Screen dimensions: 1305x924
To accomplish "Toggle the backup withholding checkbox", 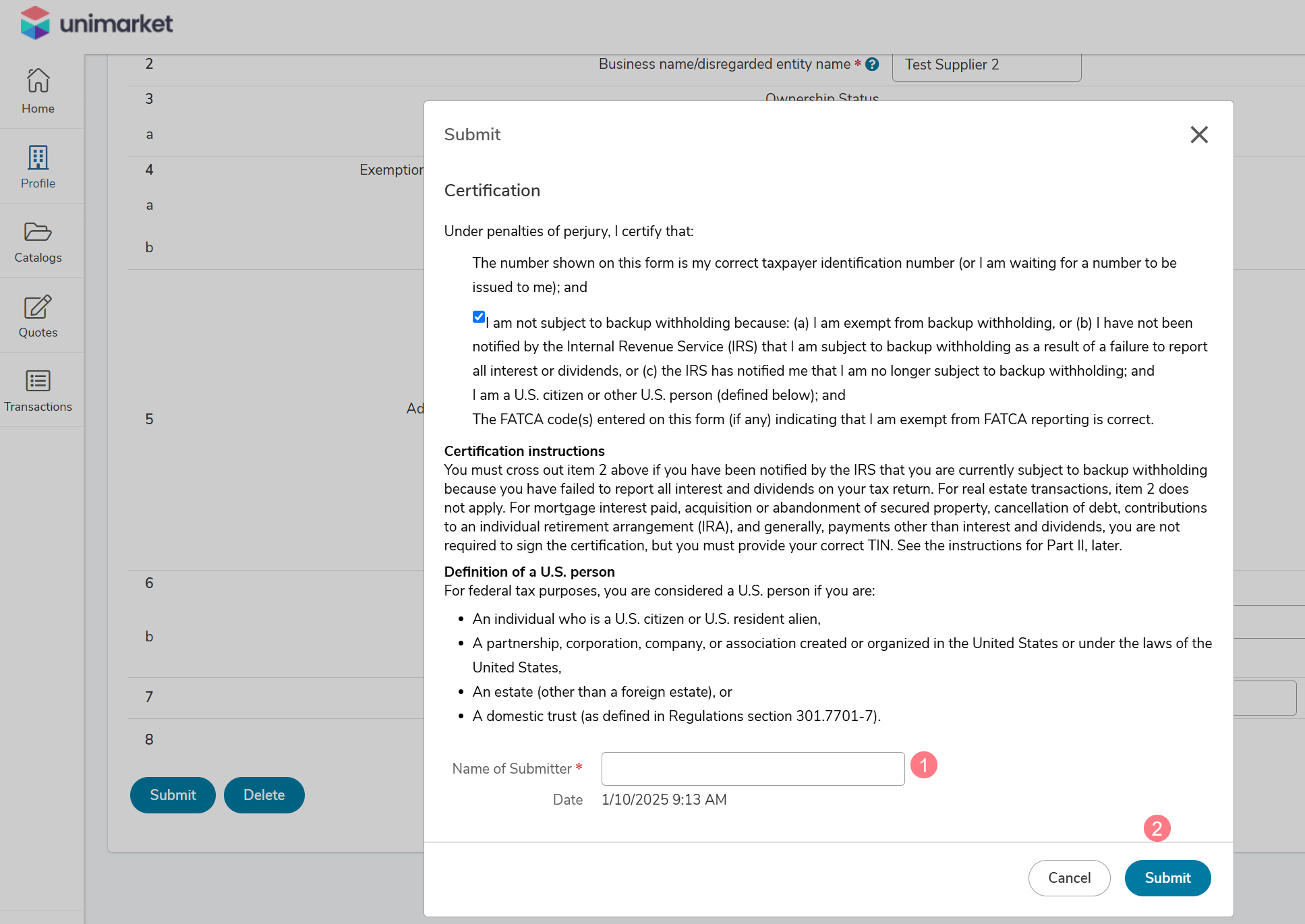I will pos(478,317).
